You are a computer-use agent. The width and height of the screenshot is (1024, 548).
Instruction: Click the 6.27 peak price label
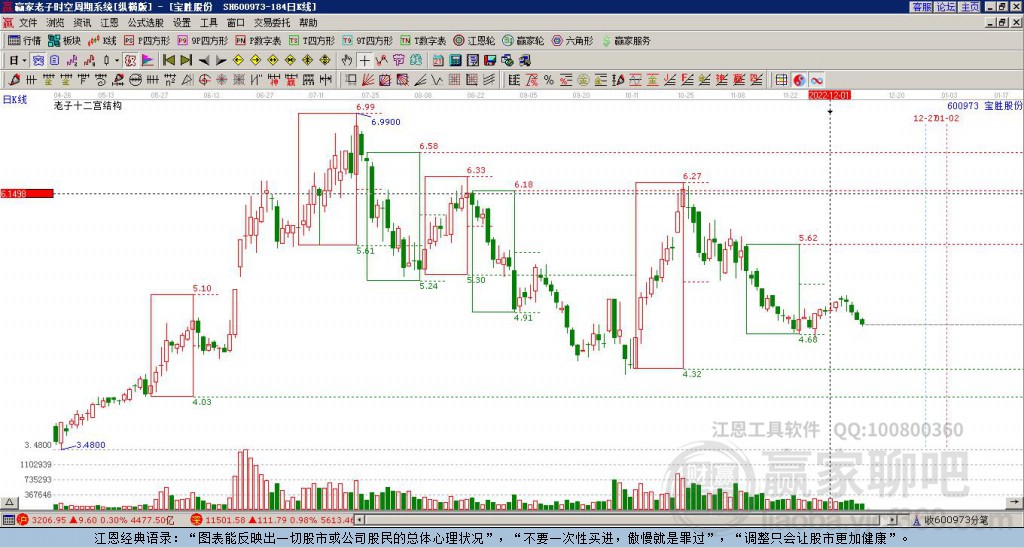pos(692,176)
